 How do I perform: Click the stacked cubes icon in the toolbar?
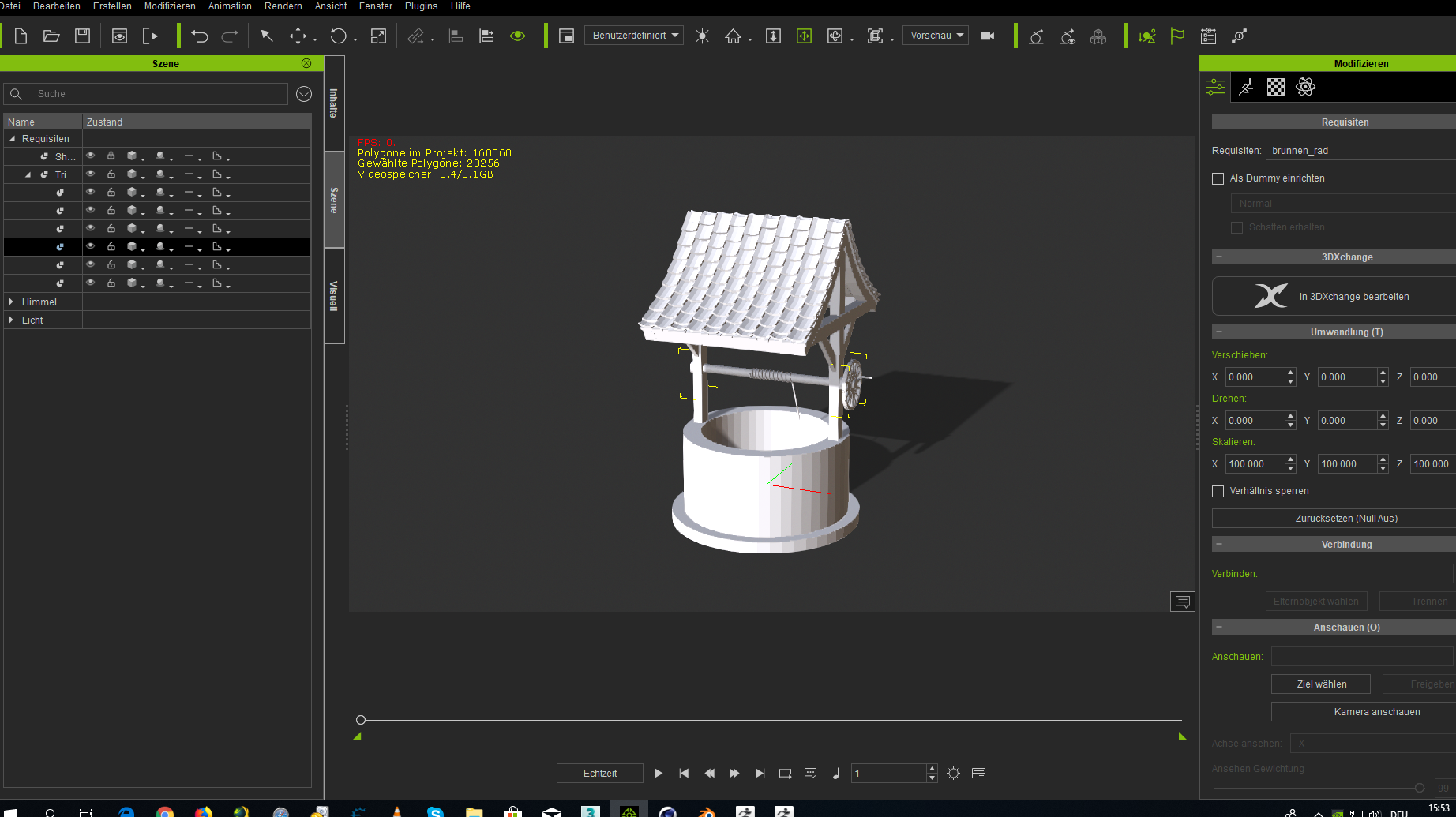click(x=1098, y=36)
